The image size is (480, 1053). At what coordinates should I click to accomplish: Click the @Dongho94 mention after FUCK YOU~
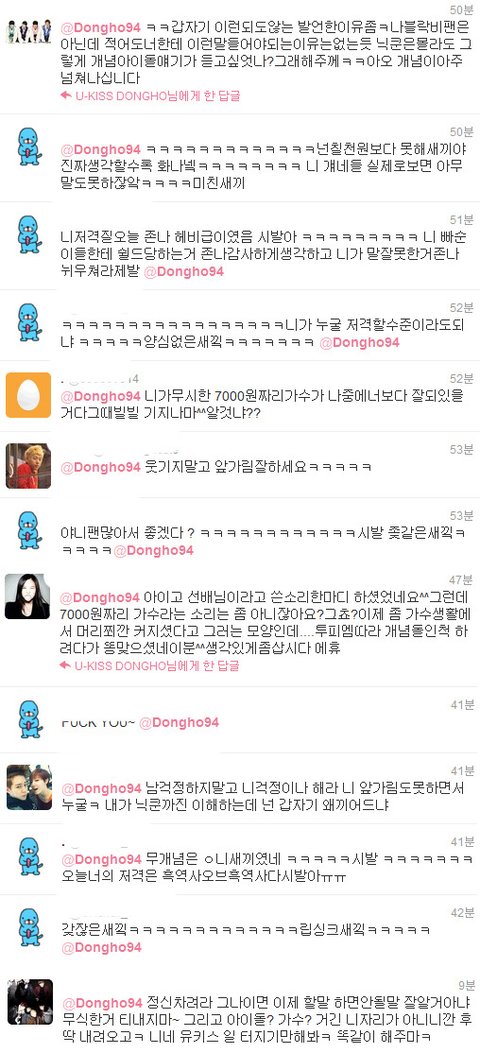click(x=179, y=723)
